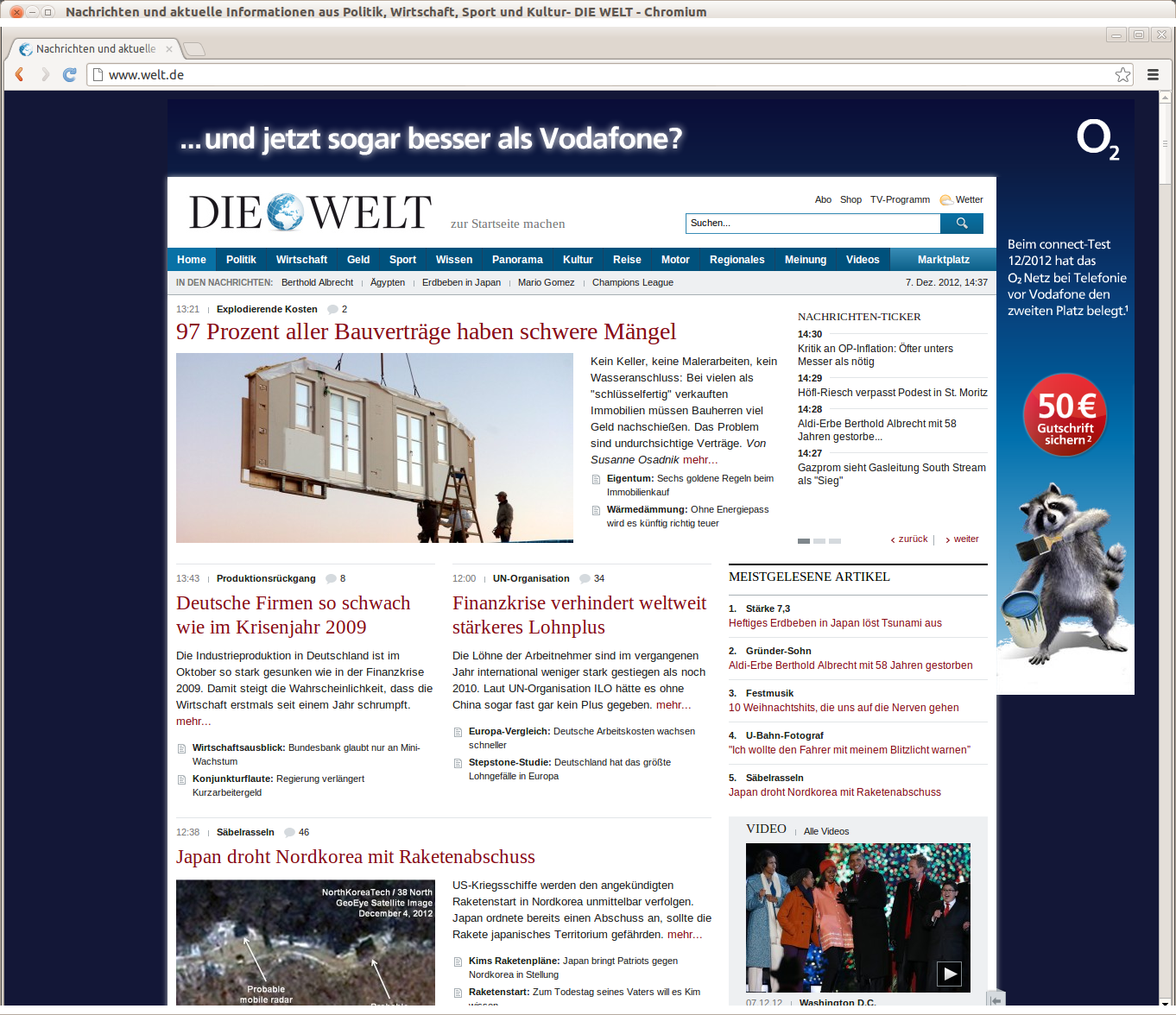Select the Sport navigation tab
Viewport: 1176px width, 1015px height.
point(402,260)
